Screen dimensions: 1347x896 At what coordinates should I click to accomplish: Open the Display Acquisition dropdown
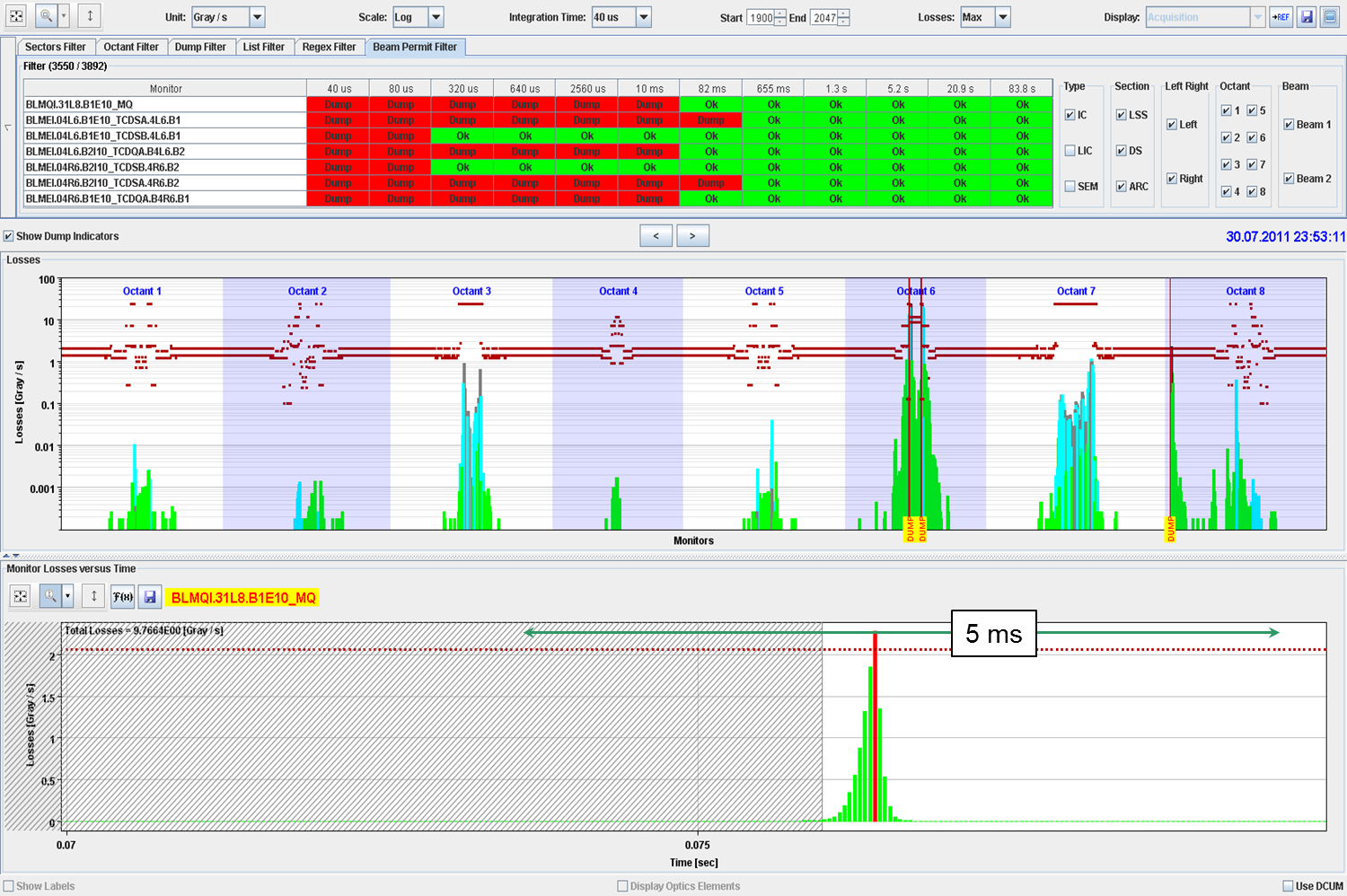point(1258,17)
